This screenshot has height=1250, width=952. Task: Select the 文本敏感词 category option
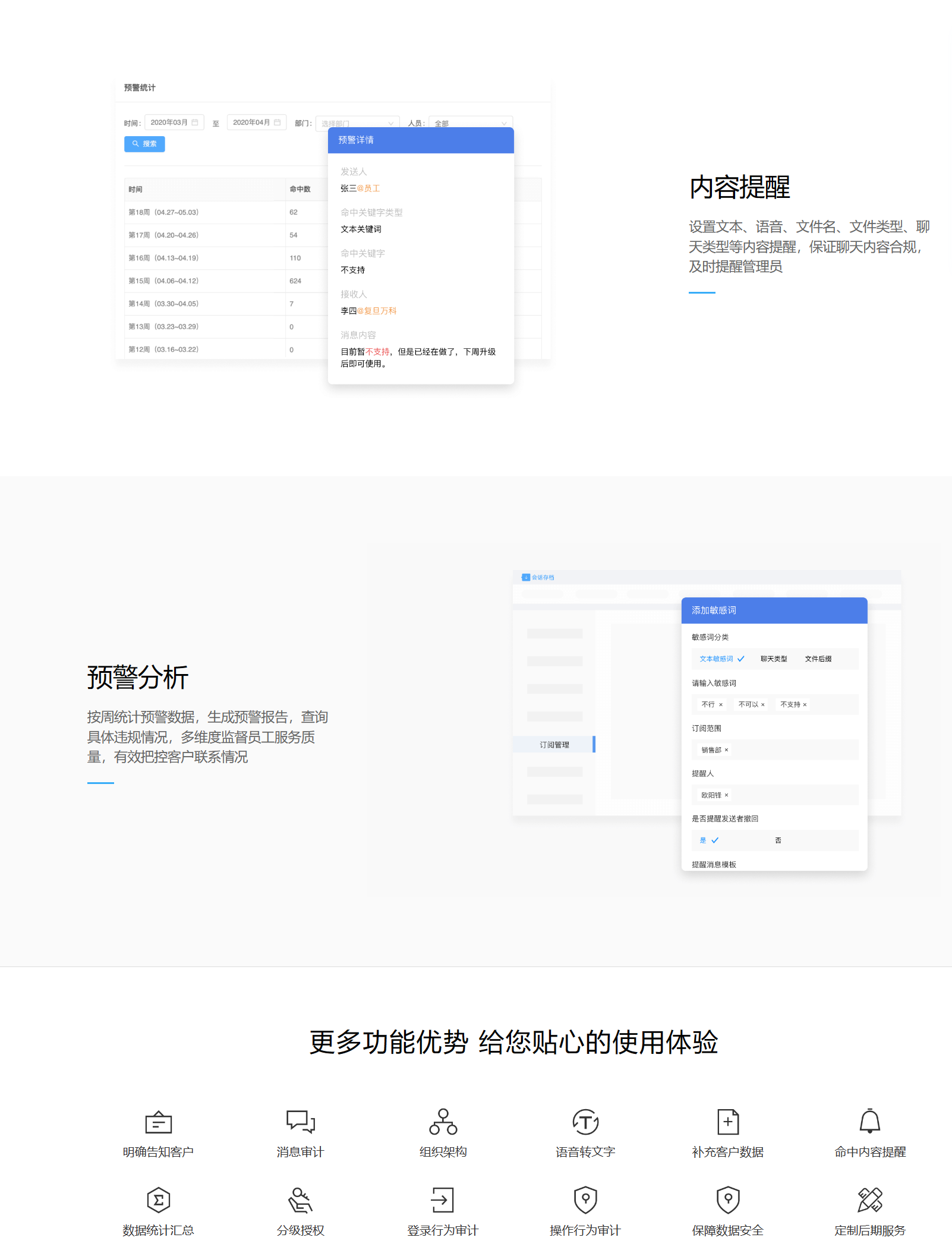[716, 659]
